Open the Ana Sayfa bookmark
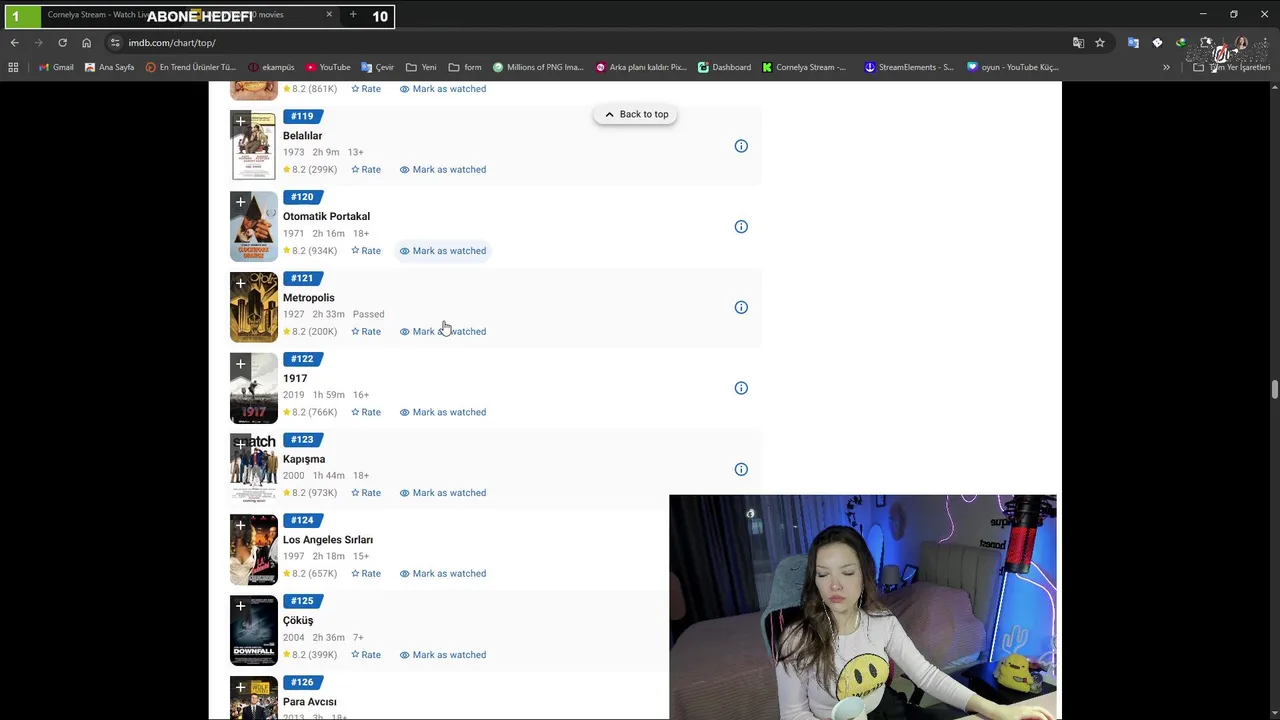This screenshot has width=1280, height=720. pos(110,67)
